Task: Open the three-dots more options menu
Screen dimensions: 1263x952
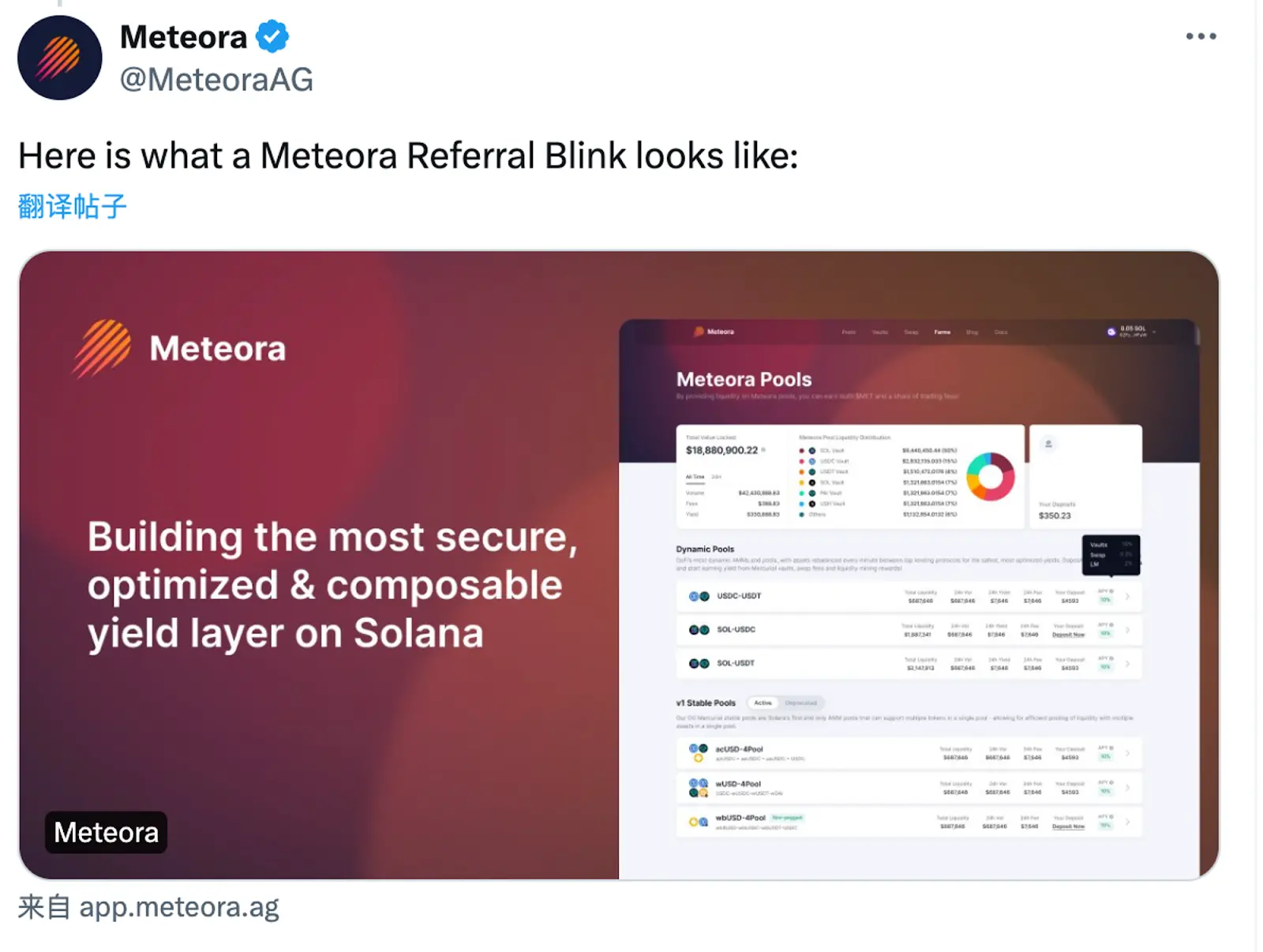Action: point(1201,36)
